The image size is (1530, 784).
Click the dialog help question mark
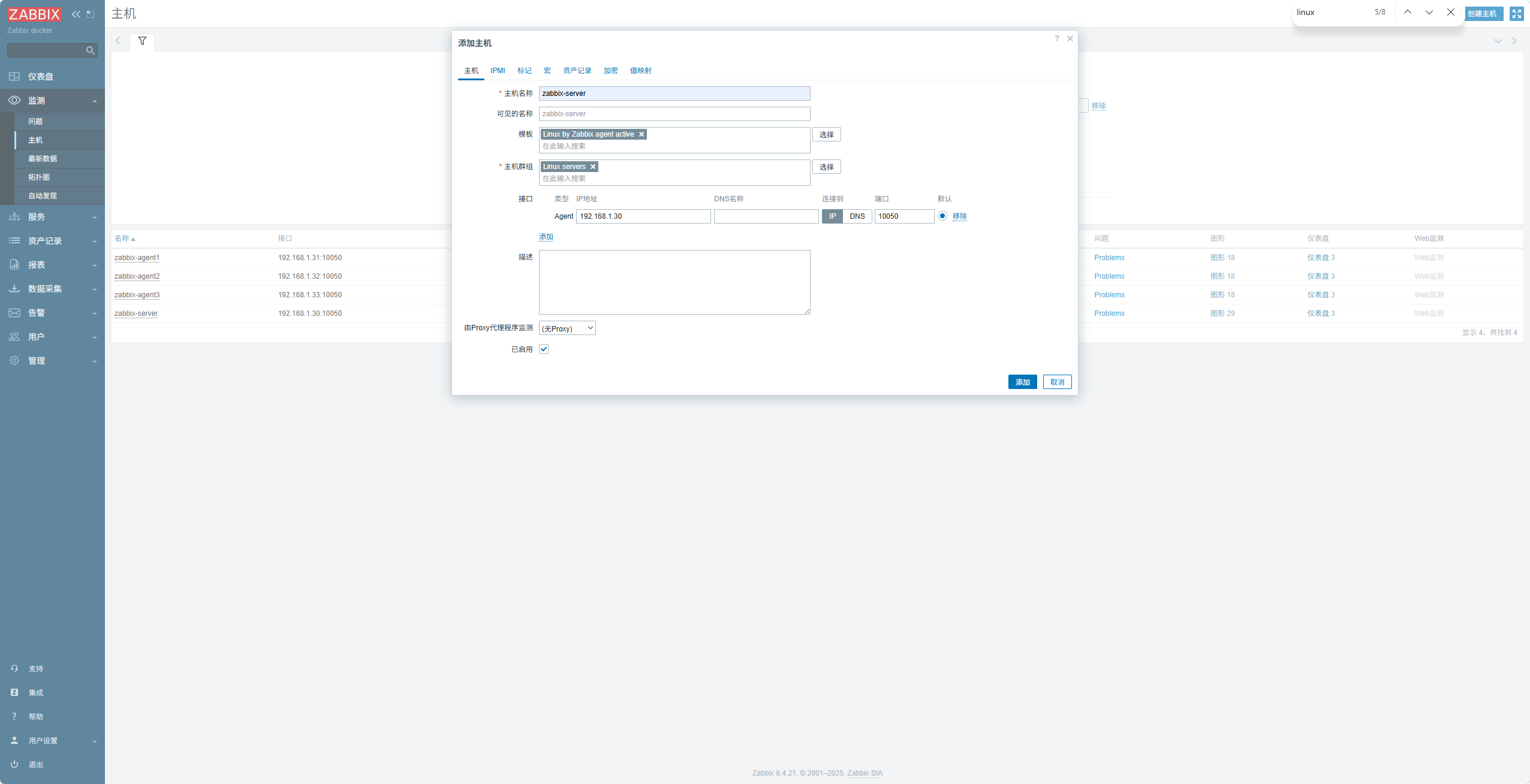click(1057, 38)
